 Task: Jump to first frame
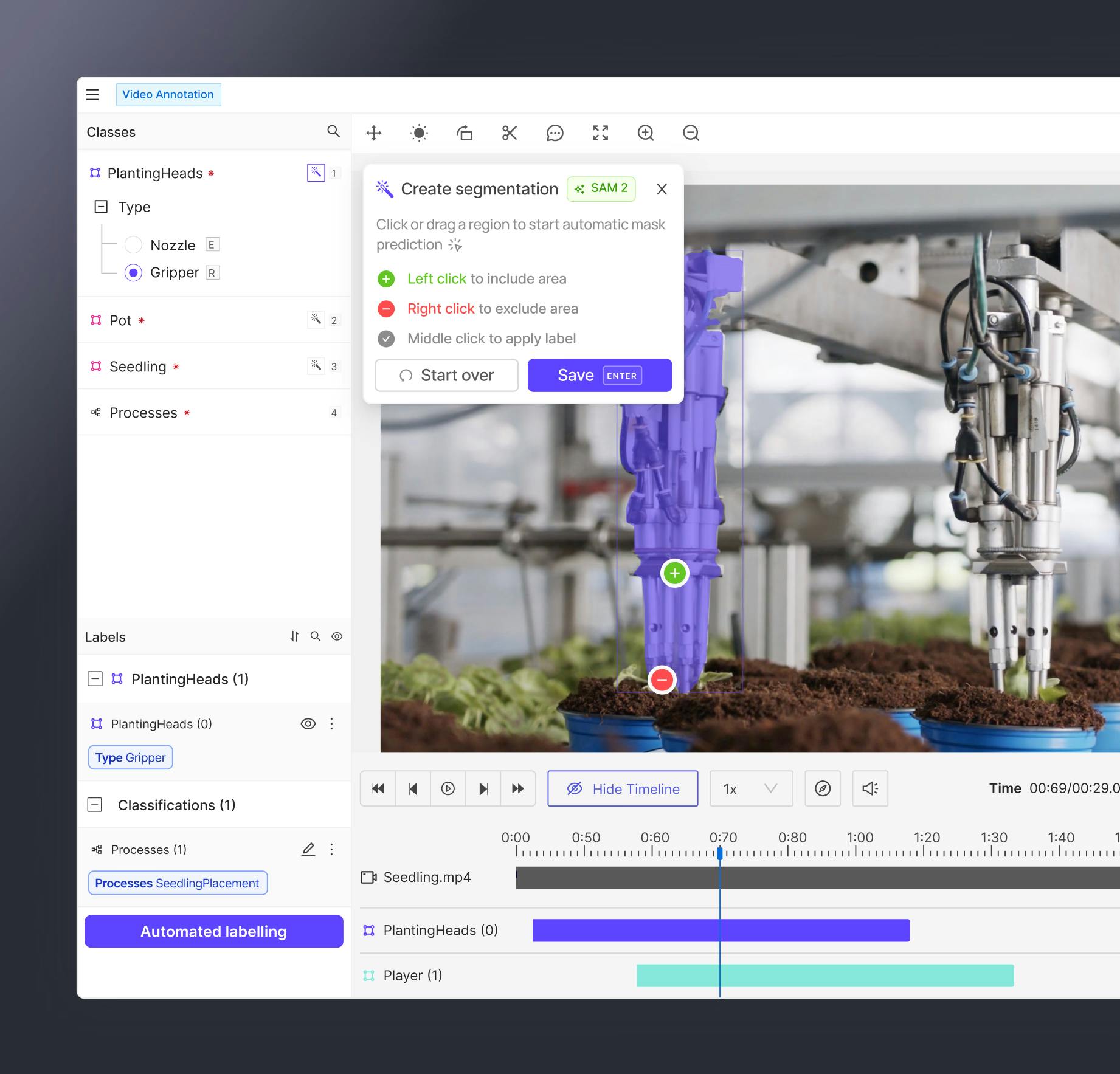point(378,788)
